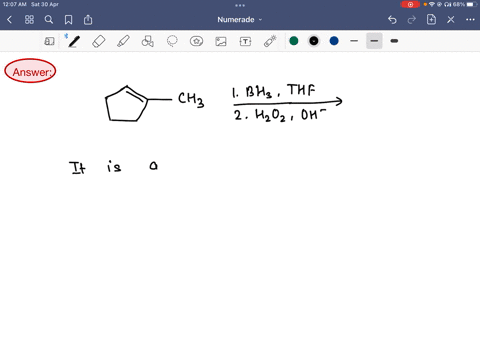
Task: Undo the last stroke
Action: pyautogui.click(x=392, y=20)
